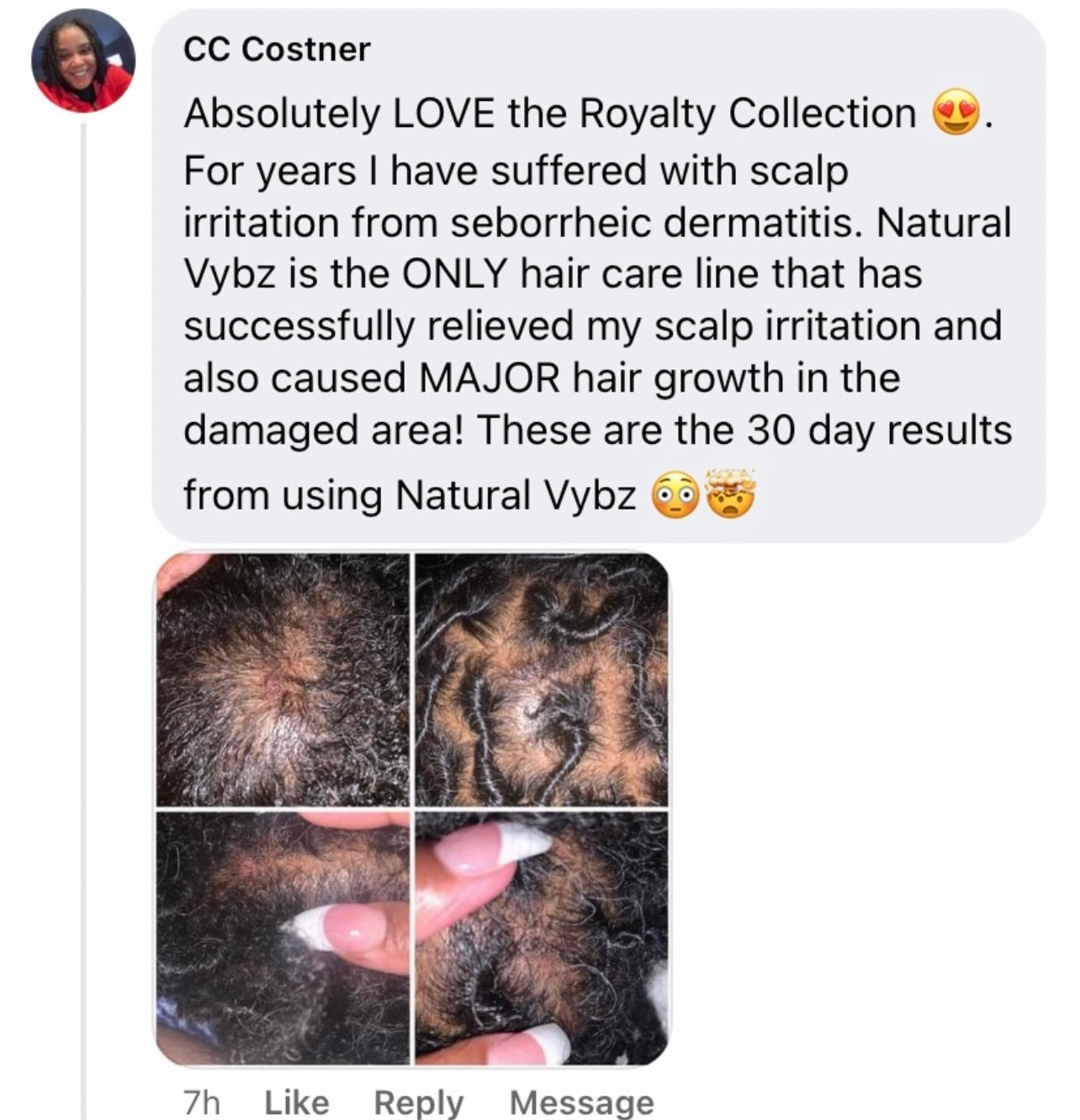1080x1120 pixels.
Task: Like CC Costner's comment
Action: click(x=296, y=1102)
